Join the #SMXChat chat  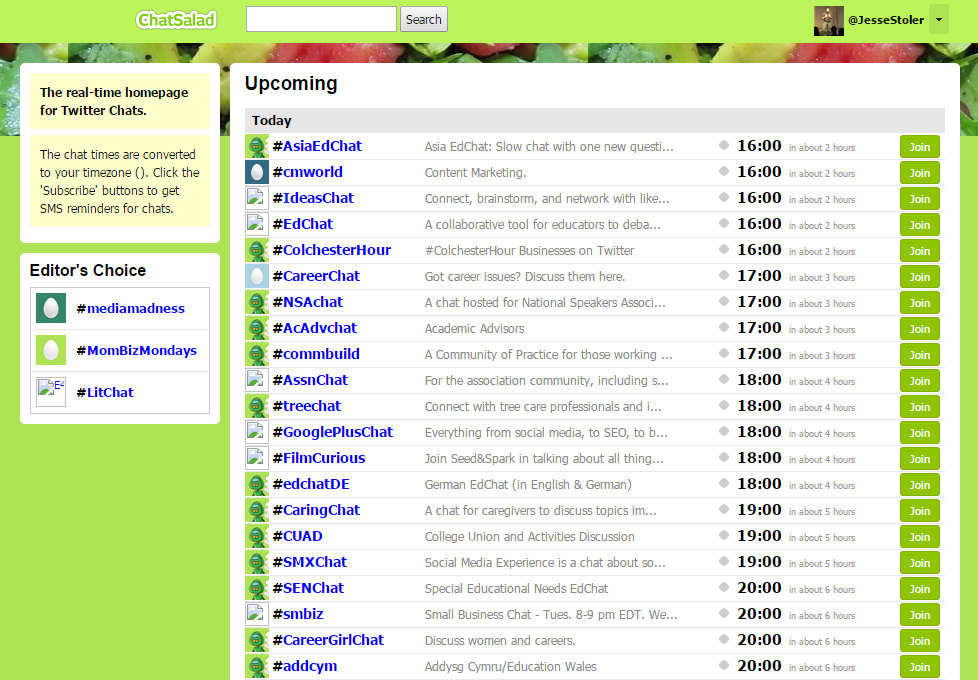point(919,563)
